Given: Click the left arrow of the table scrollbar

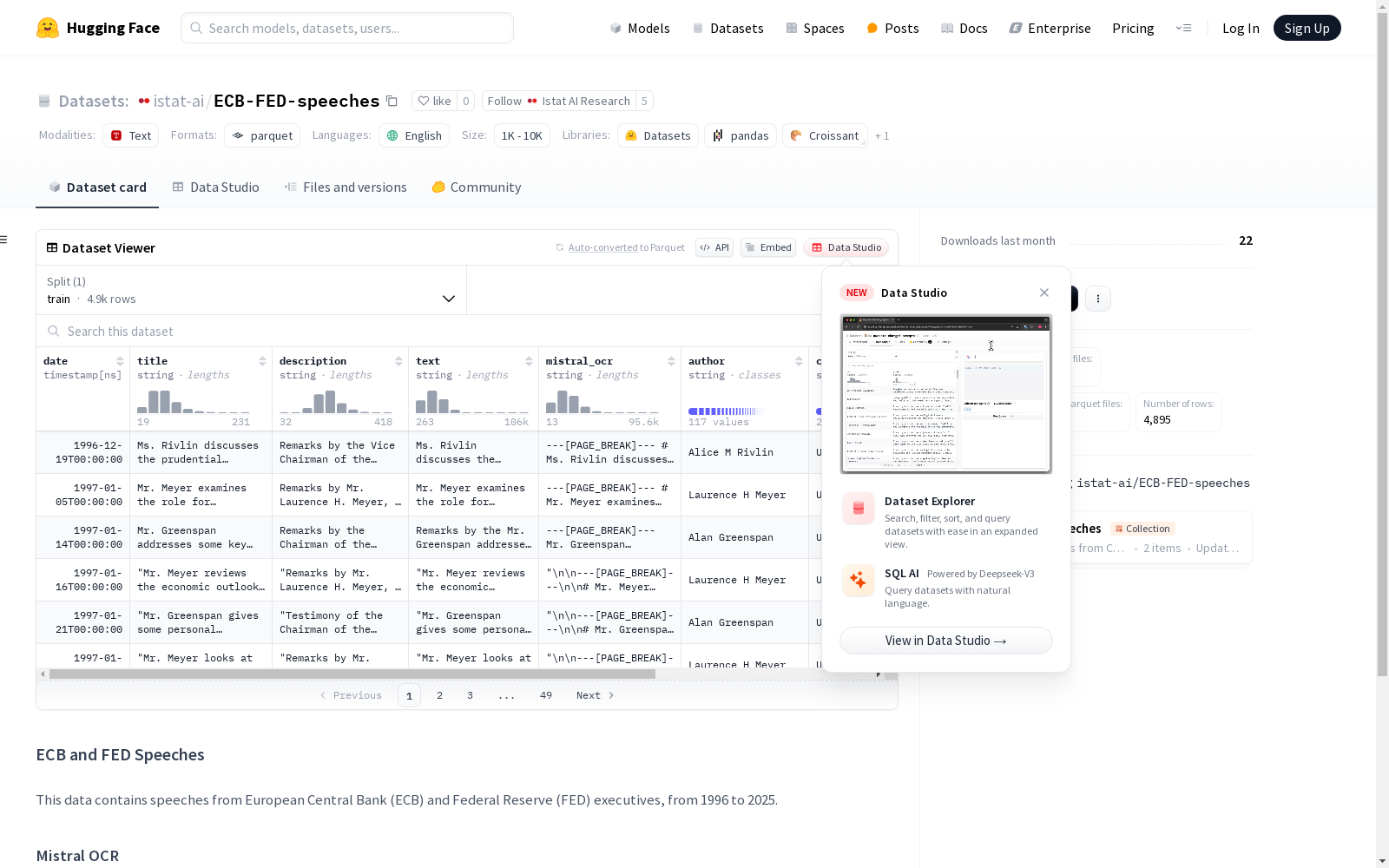Looking at the screenshot, I should click(43, 674).
